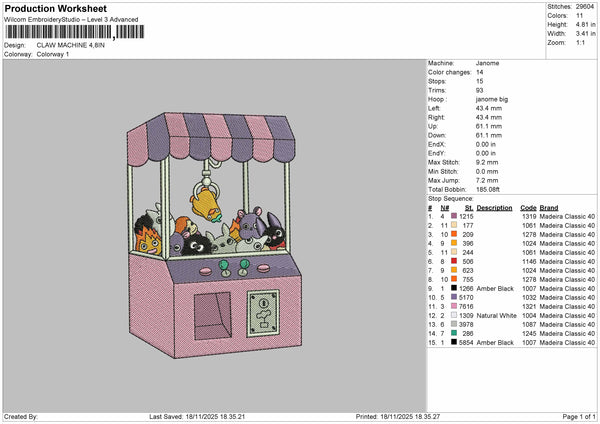
Task: Click the Zoom value 1:1
Action: (580, 42)
